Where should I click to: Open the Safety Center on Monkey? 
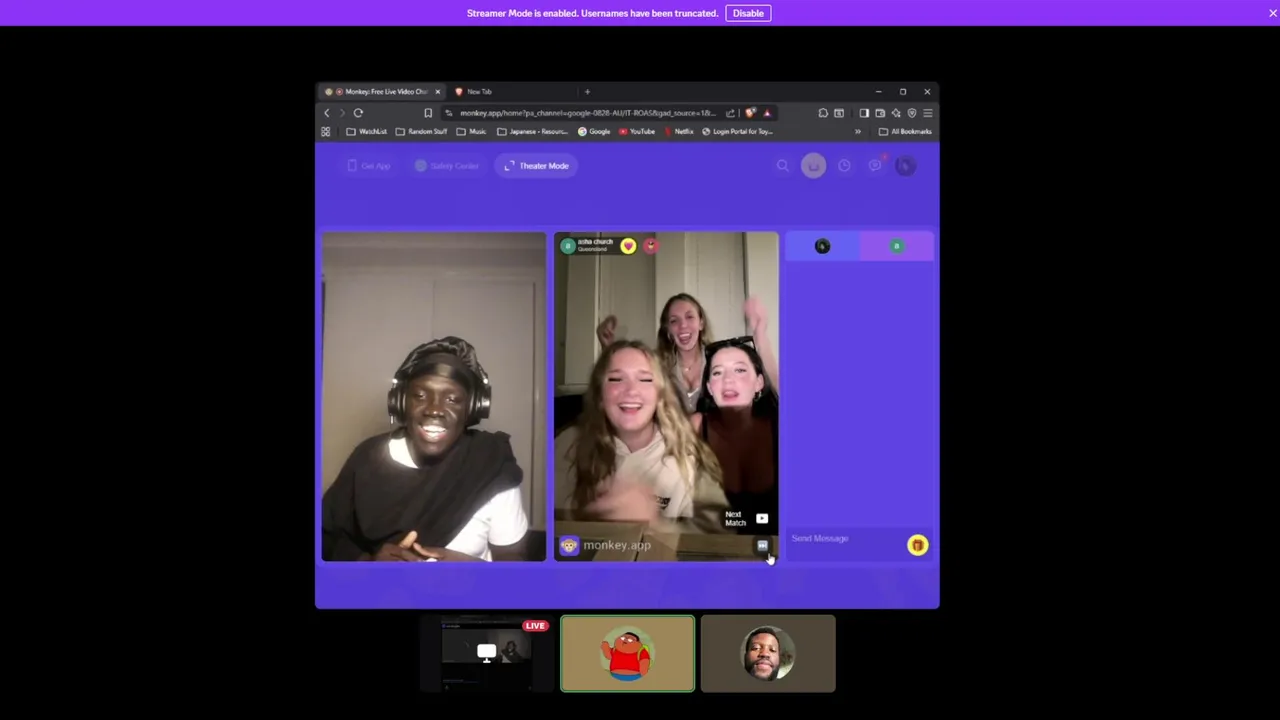447,166
